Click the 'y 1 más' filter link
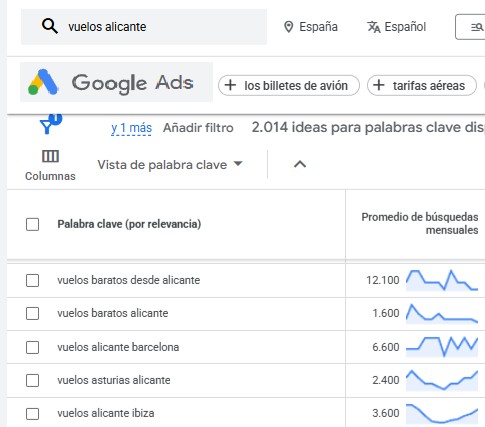Image resolution: width=485 pixels, height=427 pixels. click(131, 128)
